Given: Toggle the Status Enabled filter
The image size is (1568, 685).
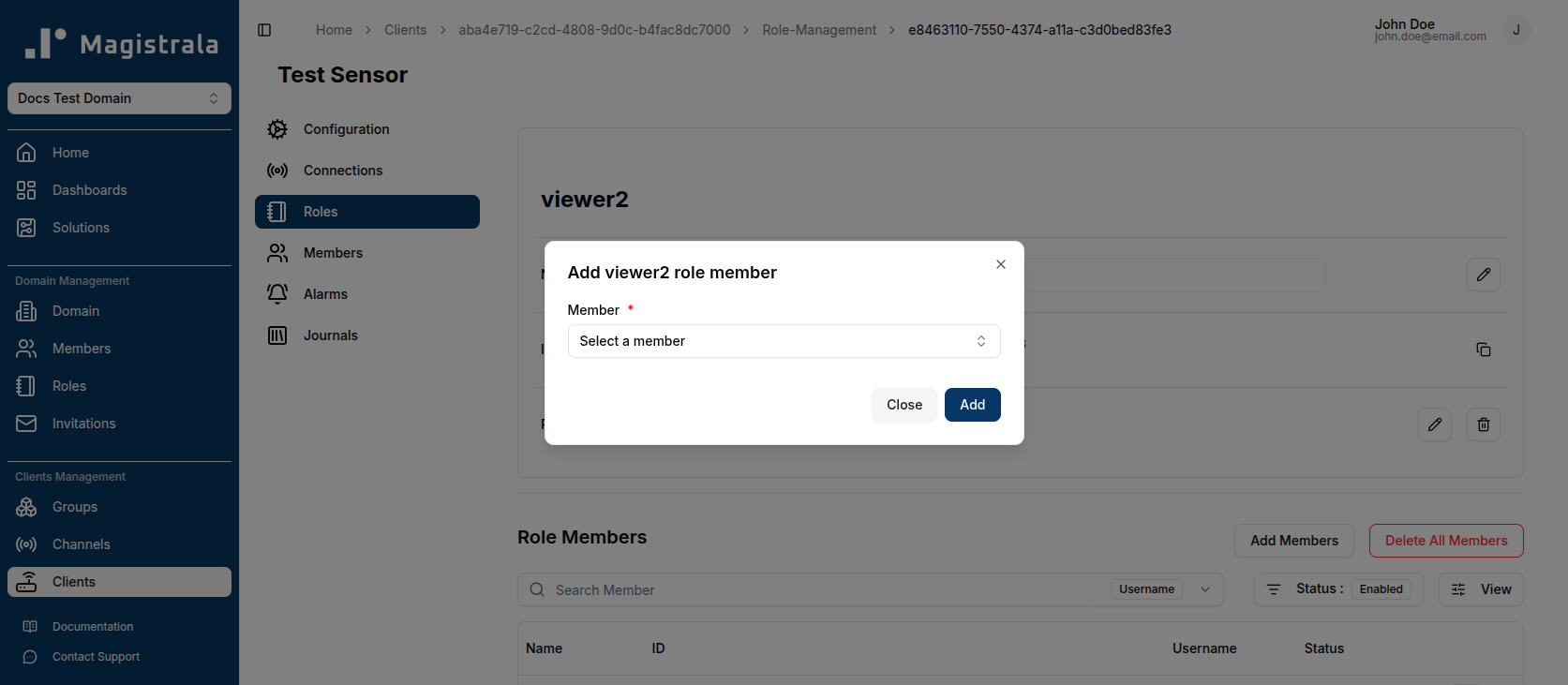Looking at the screenshot, I should click(1338, 589).
